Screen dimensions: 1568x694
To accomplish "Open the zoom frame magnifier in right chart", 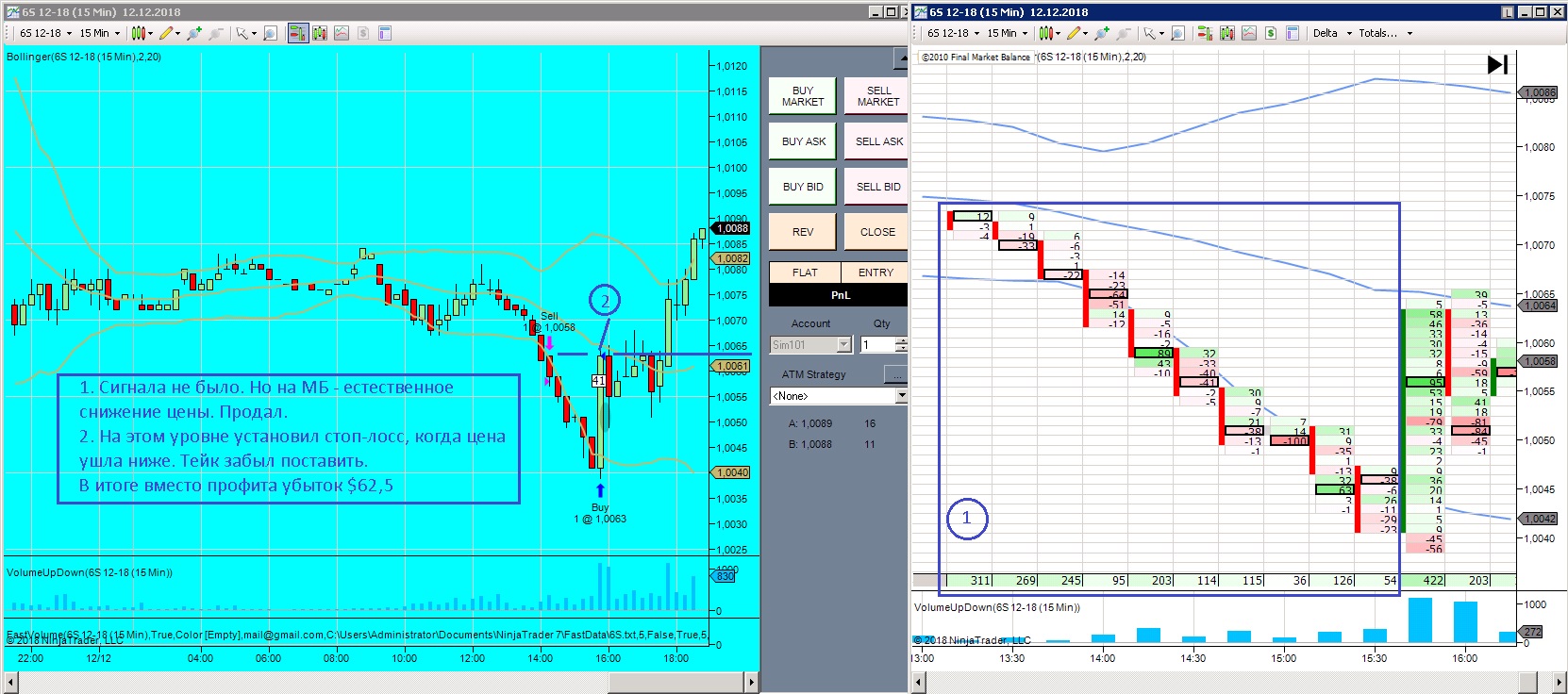I will (x=1178, y=33).
